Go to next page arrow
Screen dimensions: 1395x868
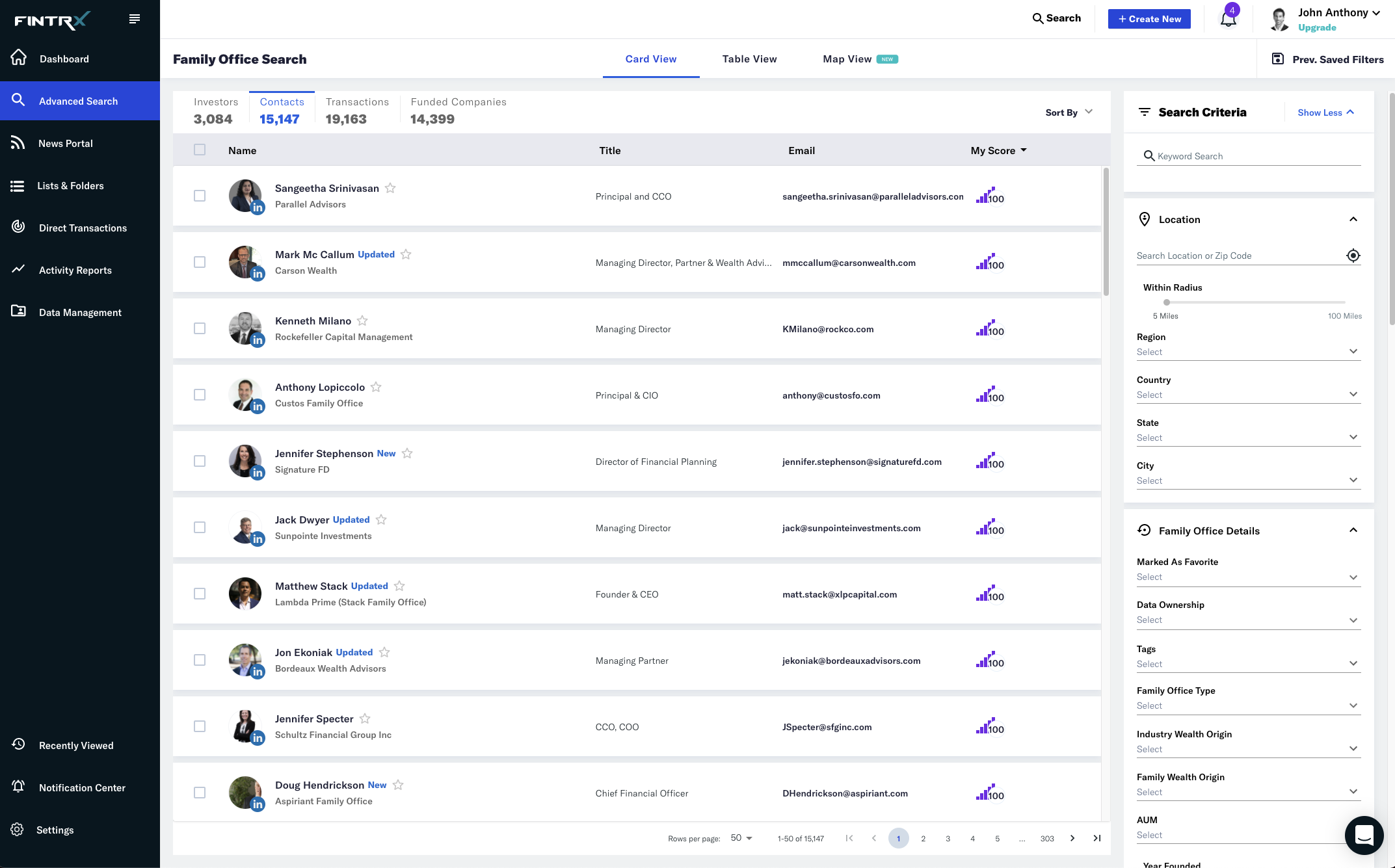pos(1072,838)
